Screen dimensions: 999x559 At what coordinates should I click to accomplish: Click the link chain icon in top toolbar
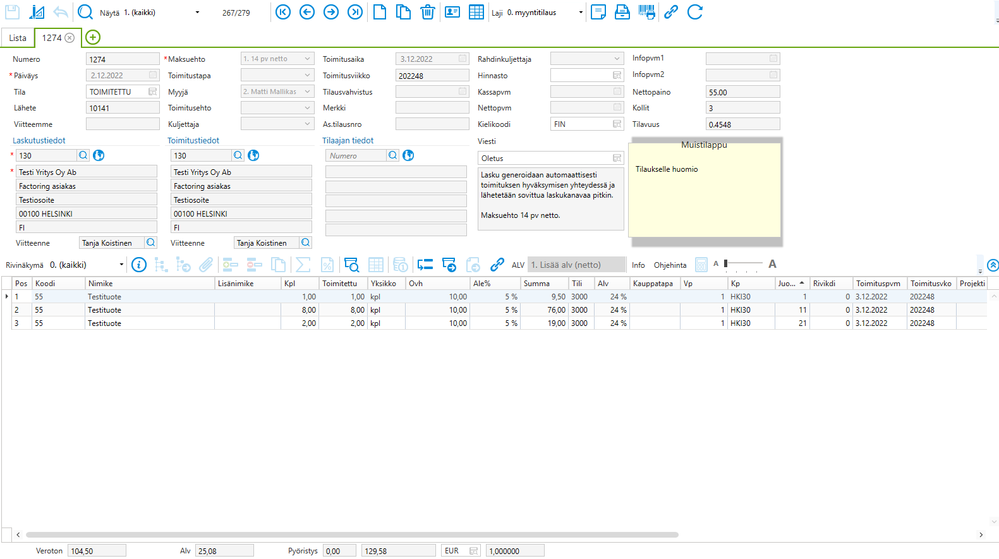click(670, 11)
